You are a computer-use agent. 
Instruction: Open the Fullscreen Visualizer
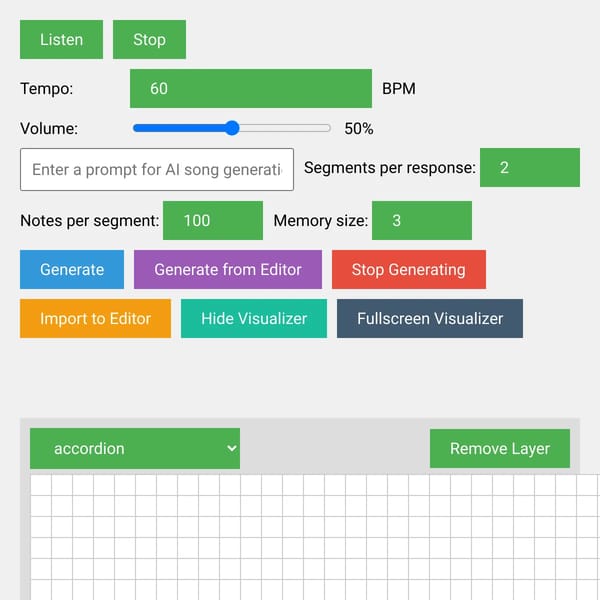(x=430, y=318)
